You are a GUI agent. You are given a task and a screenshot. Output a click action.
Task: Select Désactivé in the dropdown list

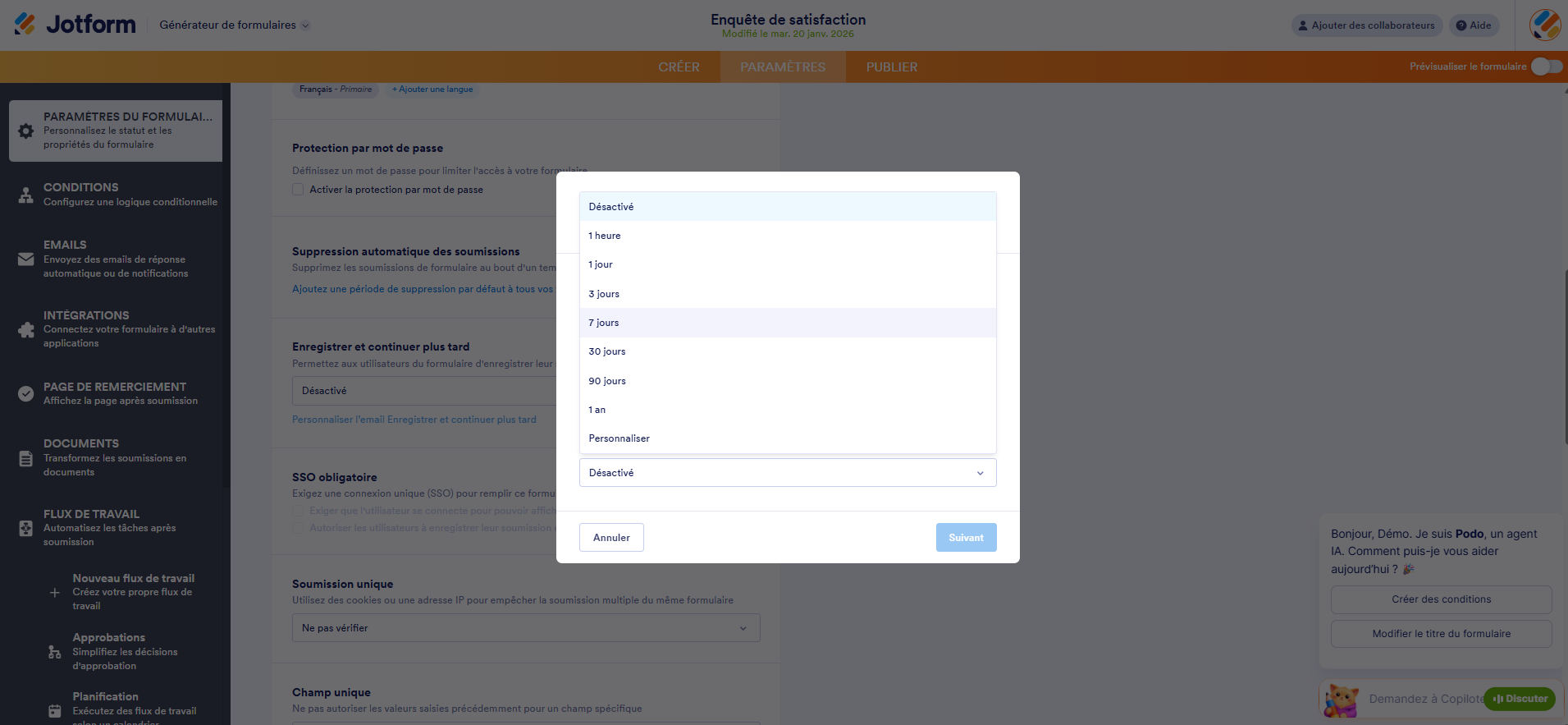[788, 207]
